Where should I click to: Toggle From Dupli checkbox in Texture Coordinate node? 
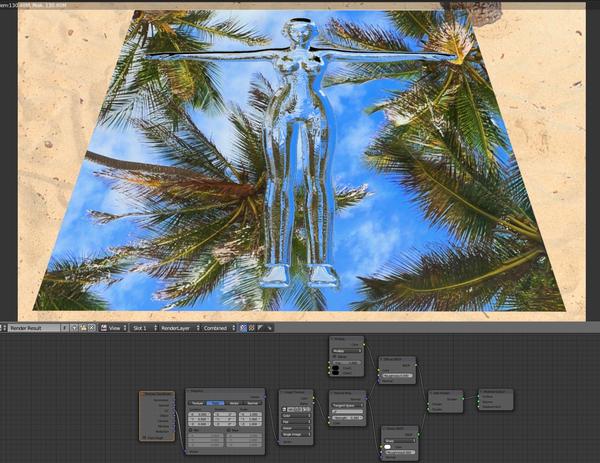pos(143,437)
